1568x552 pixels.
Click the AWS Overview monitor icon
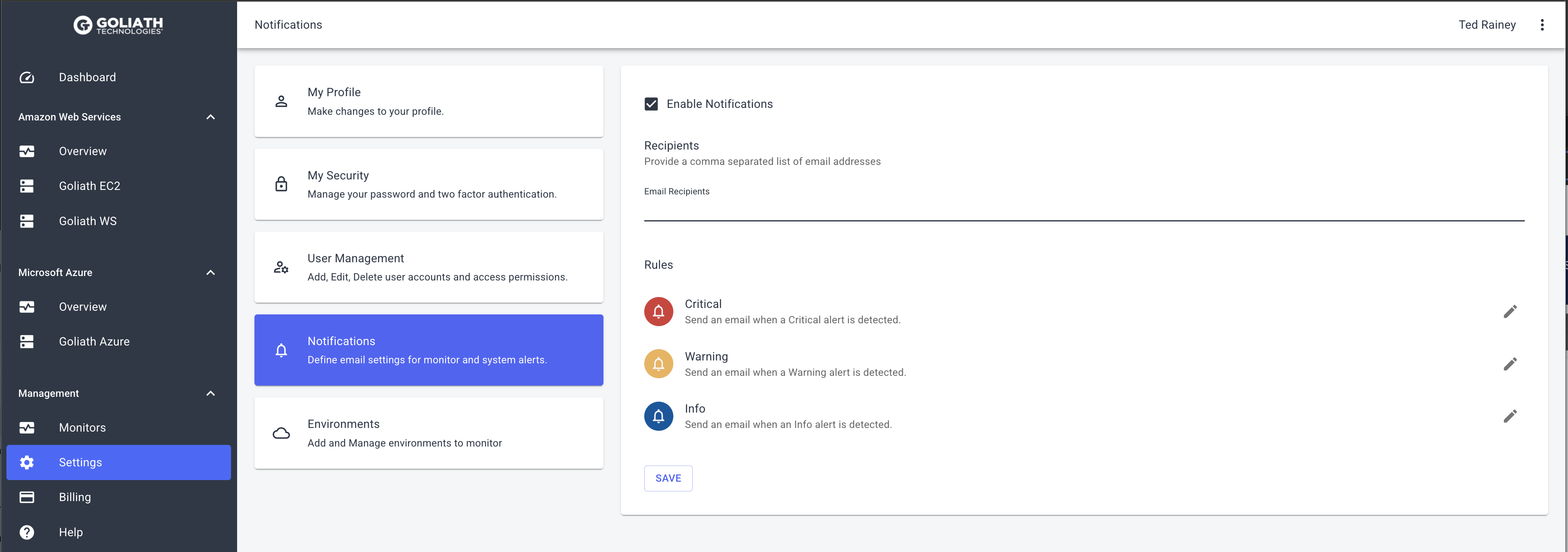(27, 151)
